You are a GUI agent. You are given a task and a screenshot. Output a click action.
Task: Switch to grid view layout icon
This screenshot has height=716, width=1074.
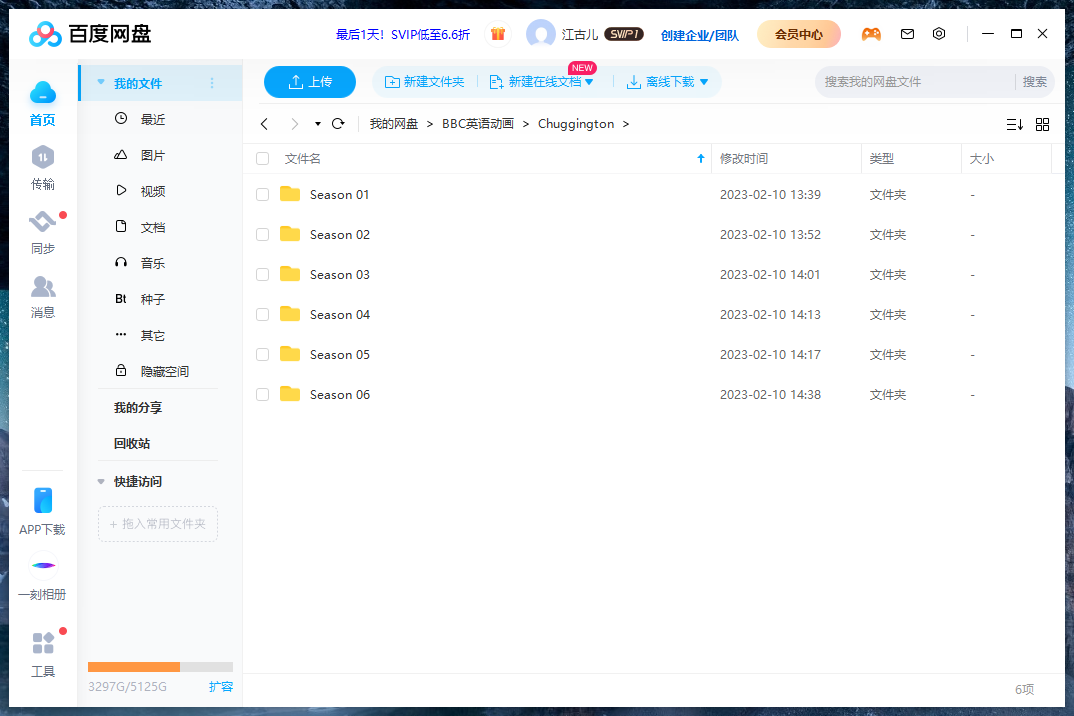1043,124
